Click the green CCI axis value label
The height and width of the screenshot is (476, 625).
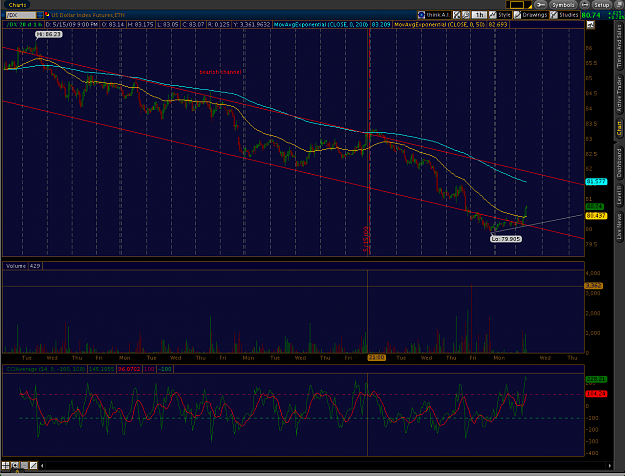tap(596, 379)
